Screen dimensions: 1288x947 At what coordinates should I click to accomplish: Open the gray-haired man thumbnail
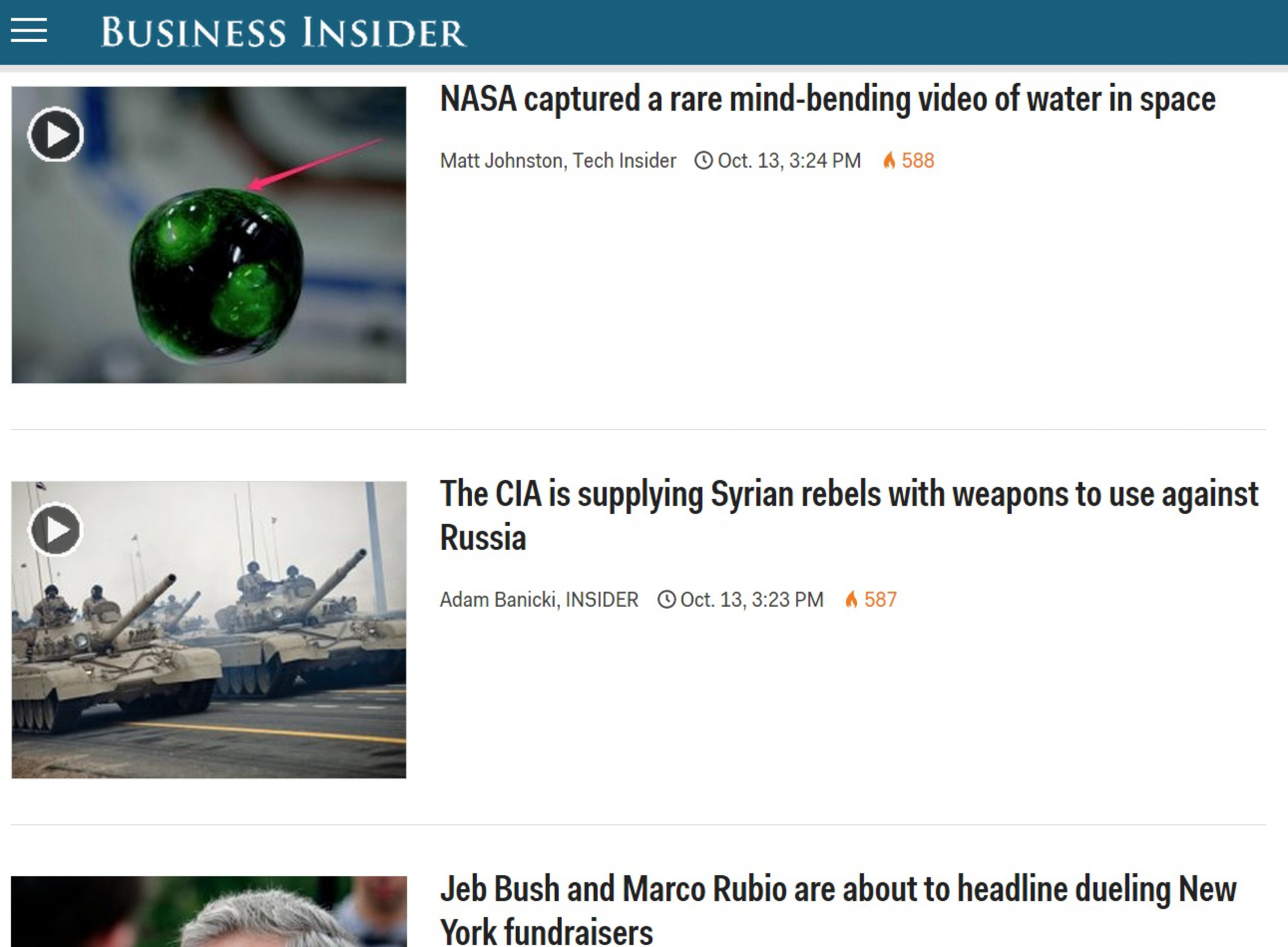[x=209, y=911]
